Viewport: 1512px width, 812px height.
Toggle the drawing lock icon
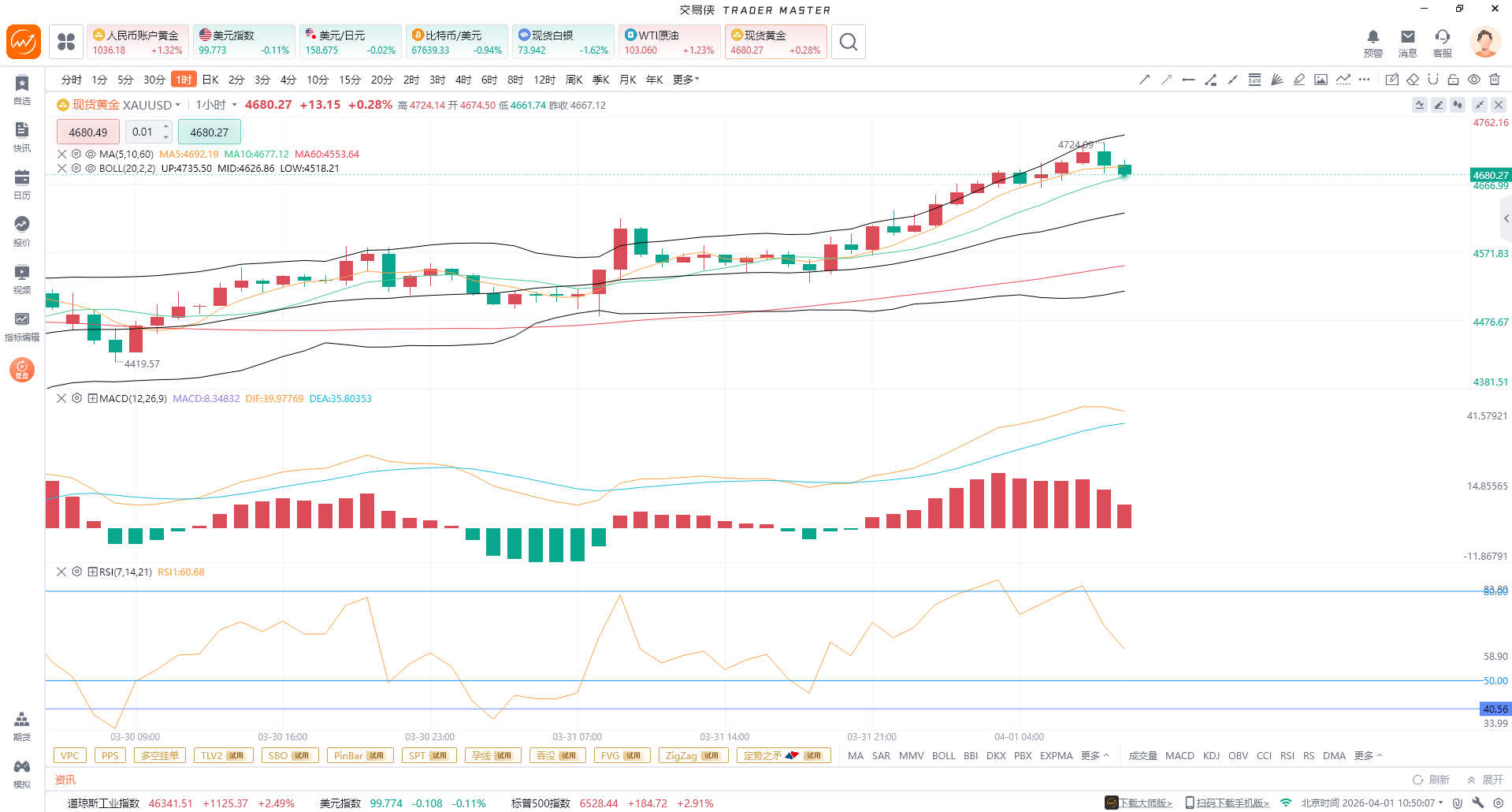coord(1454,80)
